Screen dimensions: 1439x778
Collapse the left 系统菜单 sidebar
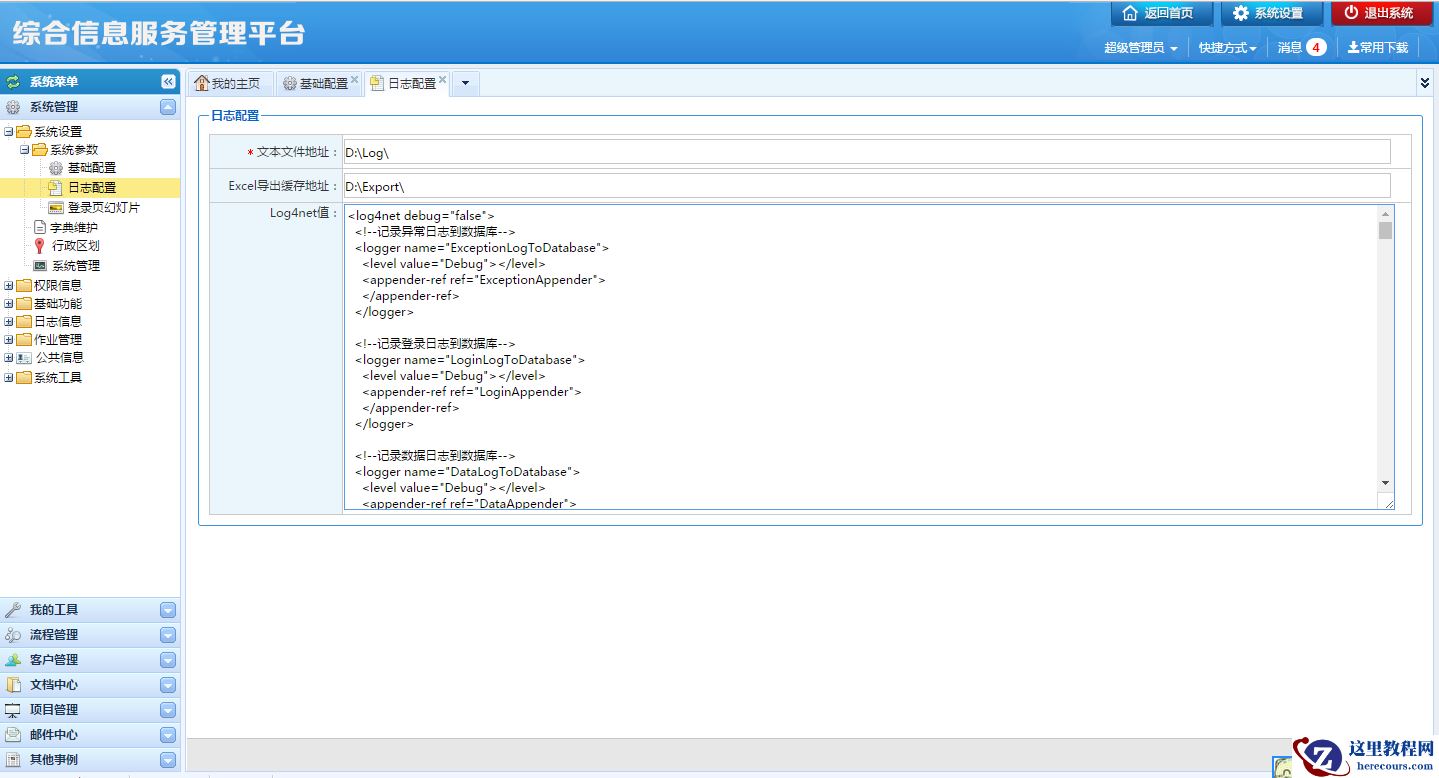[168, 82]
